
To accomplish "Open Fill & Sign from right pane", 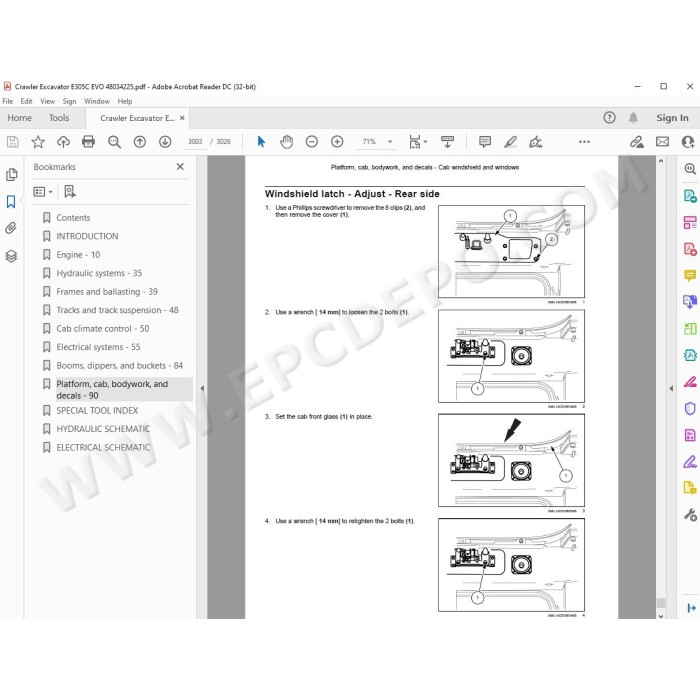I will coord(690,462).
